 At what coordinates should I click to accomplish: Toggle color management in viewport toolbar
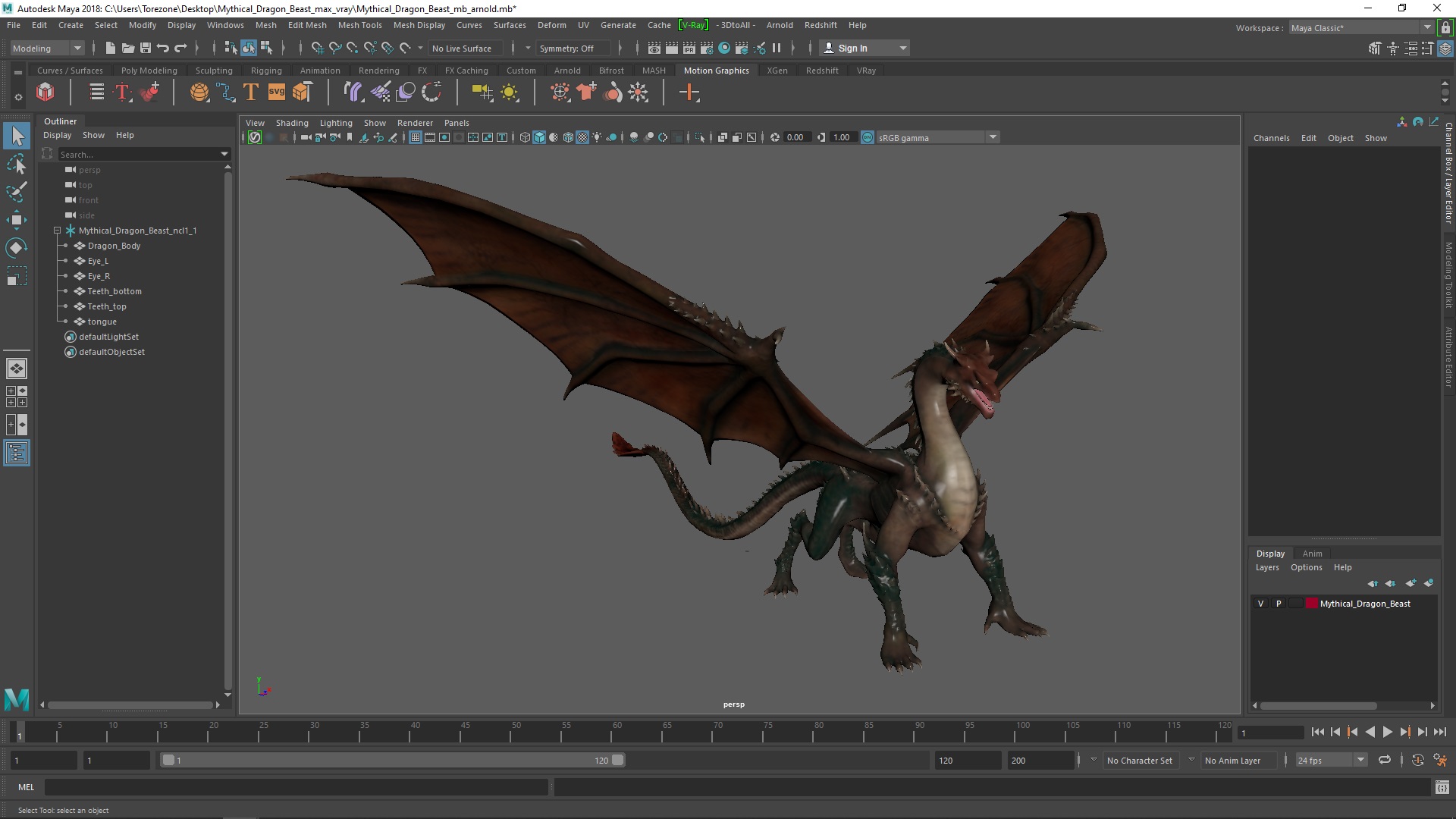(868, 137)
